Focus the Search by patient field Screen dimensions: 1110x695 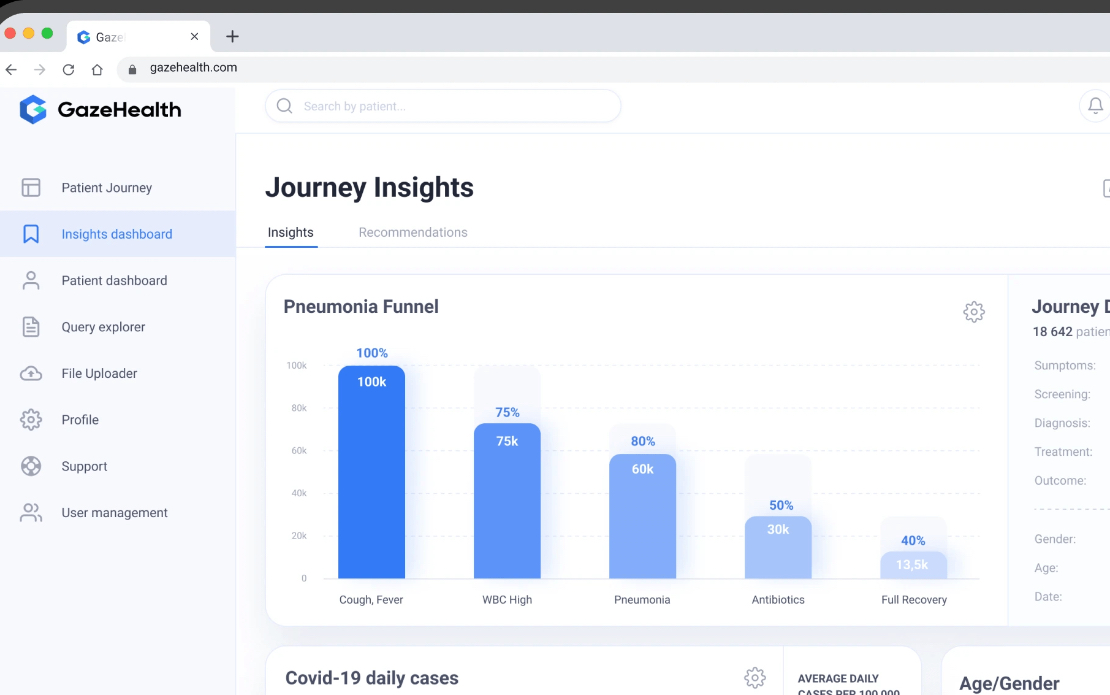coord(443,105)
